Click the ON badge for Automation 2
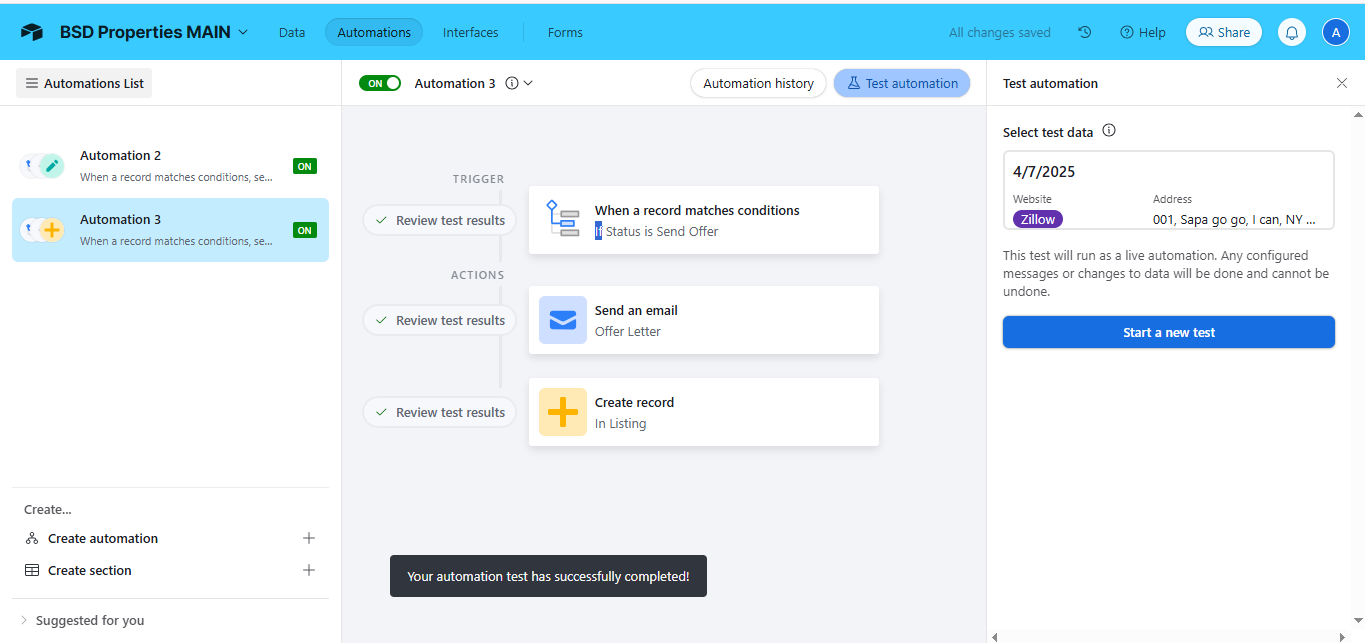 click(305, 166)
